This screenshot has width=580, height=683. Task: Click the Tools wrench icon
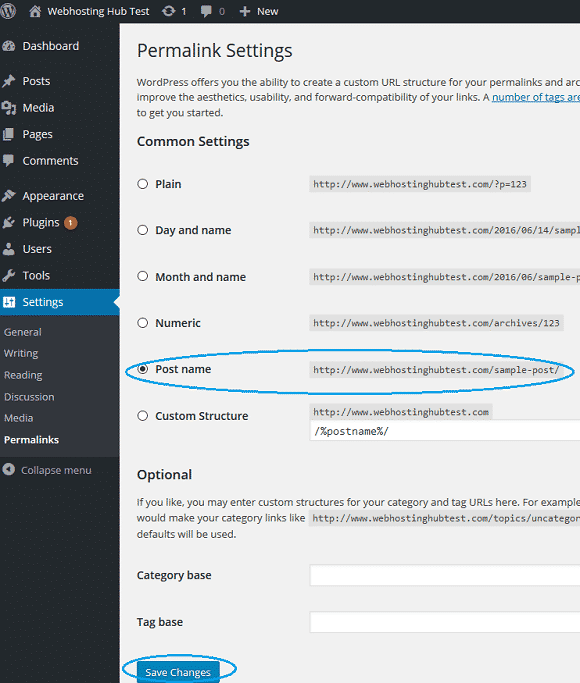click(9, 276)
